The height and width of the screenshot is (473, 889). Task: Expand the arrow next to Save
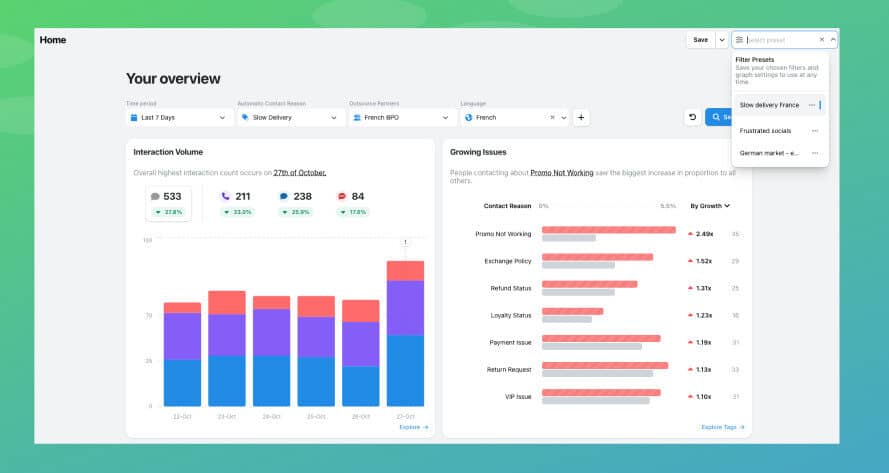point(721,40)
